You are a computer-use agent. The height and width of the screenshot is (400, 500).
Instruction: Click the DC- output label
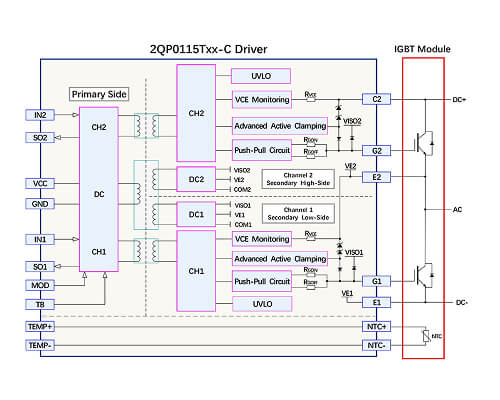tap(462, 303)
